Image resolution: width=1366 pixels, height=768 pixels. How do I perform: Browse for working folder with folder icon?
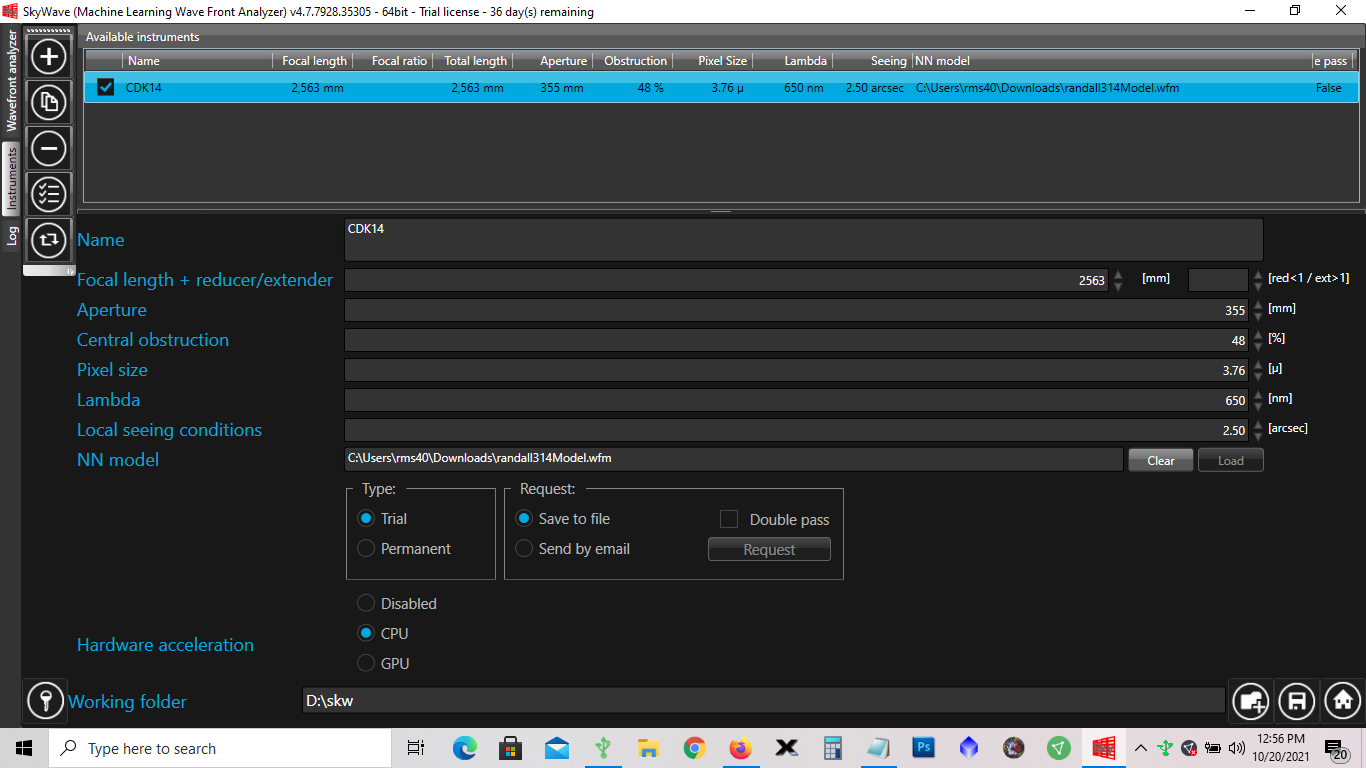point(1251,700)
